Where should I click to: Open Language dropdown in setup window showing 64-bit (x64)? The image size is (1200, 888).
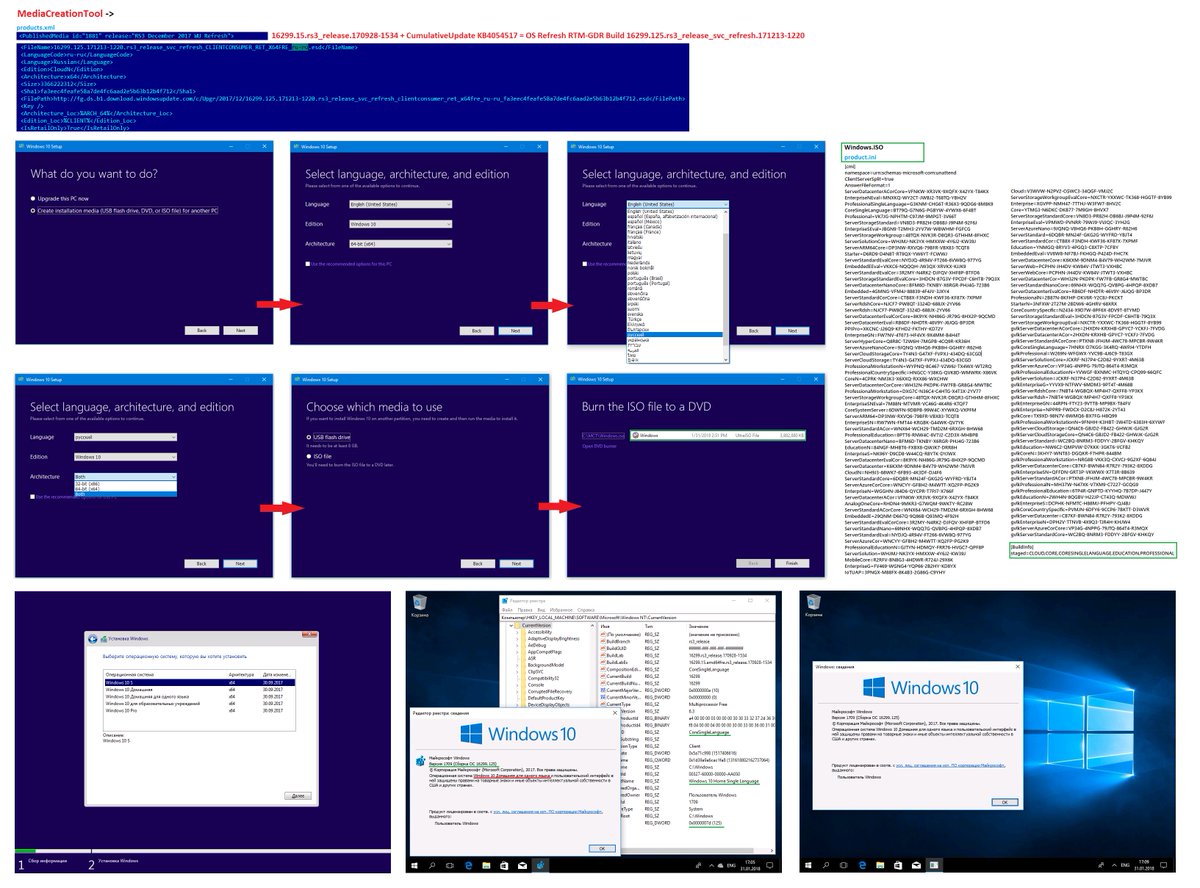pyautogui.click(x=400, y=204)
